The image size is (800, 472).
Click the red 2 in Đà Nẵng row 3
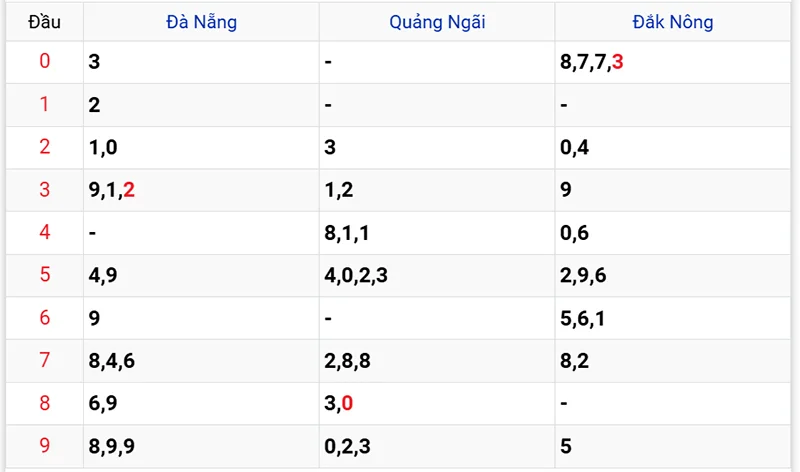coord(129,190)
